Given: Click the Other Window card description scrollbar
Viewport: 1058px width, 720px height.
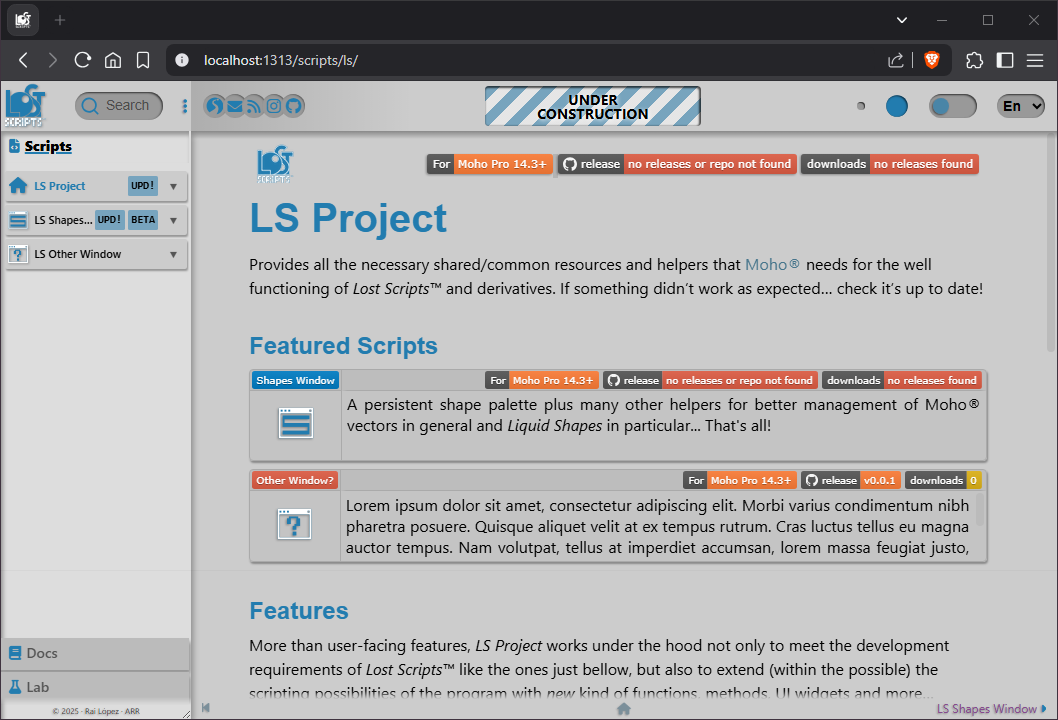Looking at the screenshot, I should [x=980, y=509].
